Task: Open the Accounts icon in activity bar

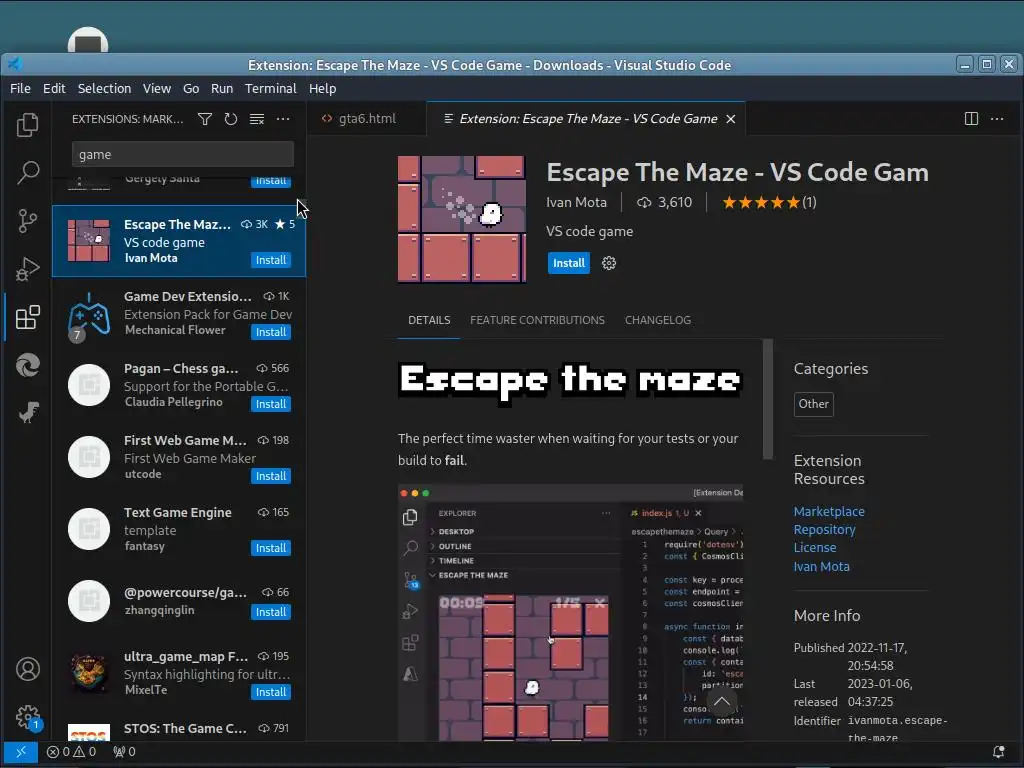Action: pyautogui.click(x=27, y=669)
